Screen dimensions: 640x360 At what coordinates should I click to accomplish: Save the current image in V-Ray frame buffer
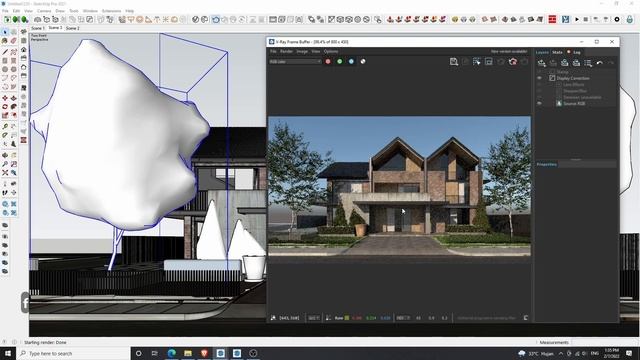click(x=453, y=62)
